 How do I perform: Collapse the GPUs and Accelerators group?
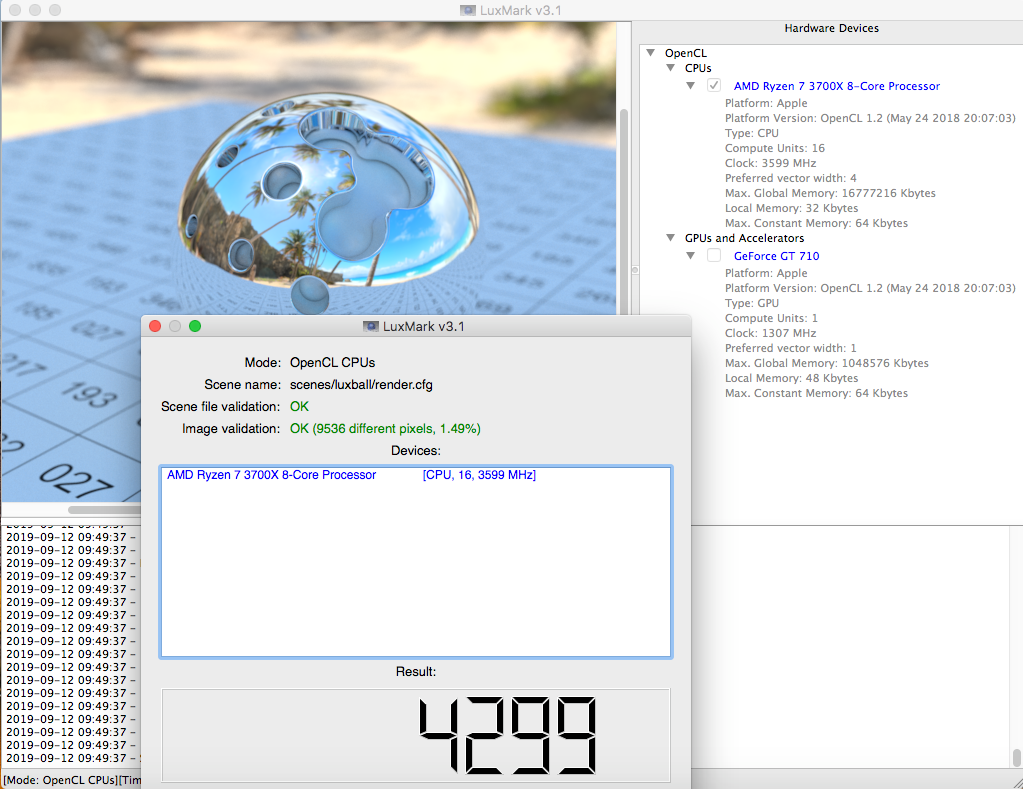click(x=671, y=238)
